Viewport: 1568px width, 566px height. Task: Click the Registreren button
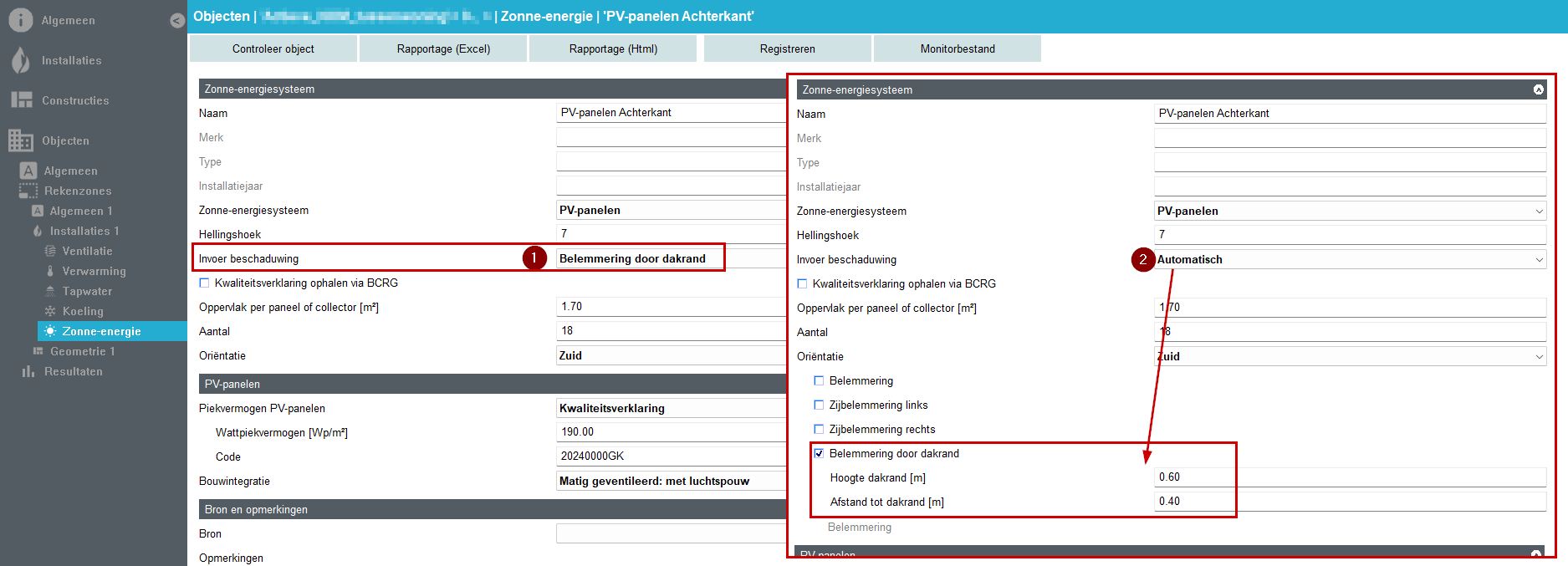click(787, 48)
